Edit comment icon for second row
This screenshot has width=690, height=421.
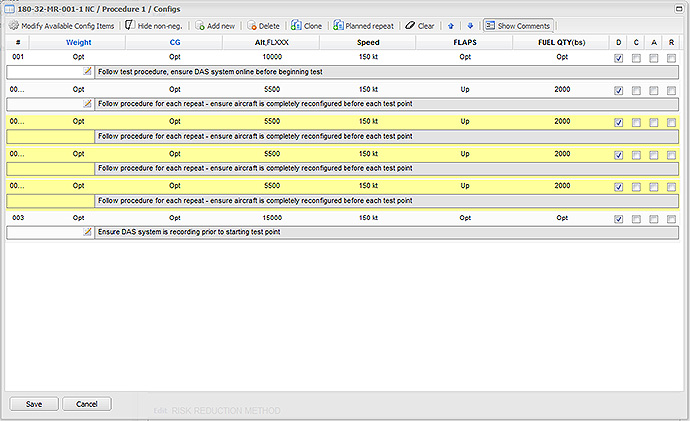(88, 104)
